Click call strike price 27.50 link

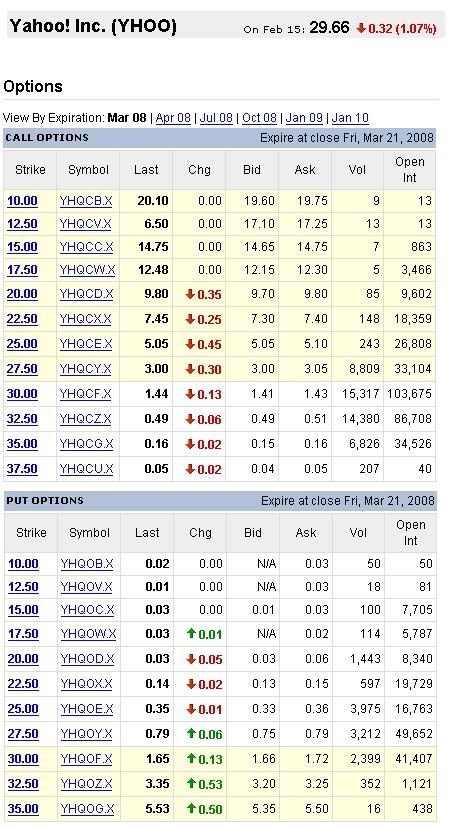coord(22,369)
